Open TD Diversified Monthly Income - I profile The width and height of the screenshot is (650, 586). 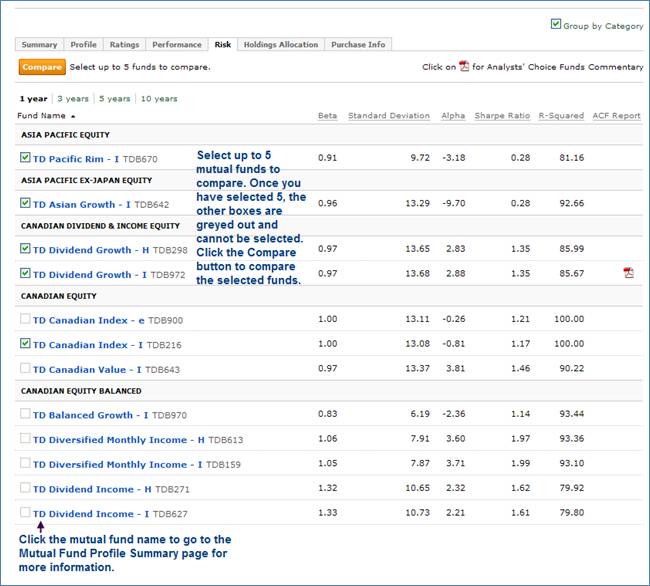(118, 465)
